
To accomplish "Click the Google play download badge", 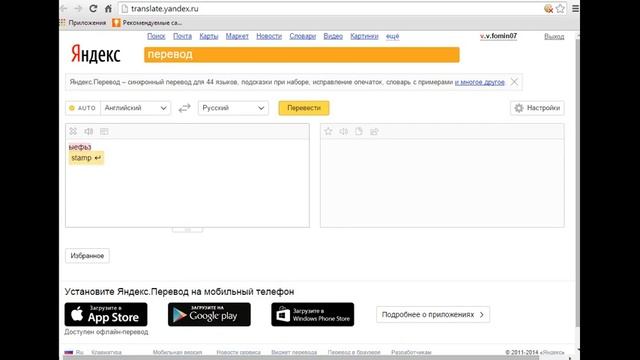I will click(x=209, y=314).
